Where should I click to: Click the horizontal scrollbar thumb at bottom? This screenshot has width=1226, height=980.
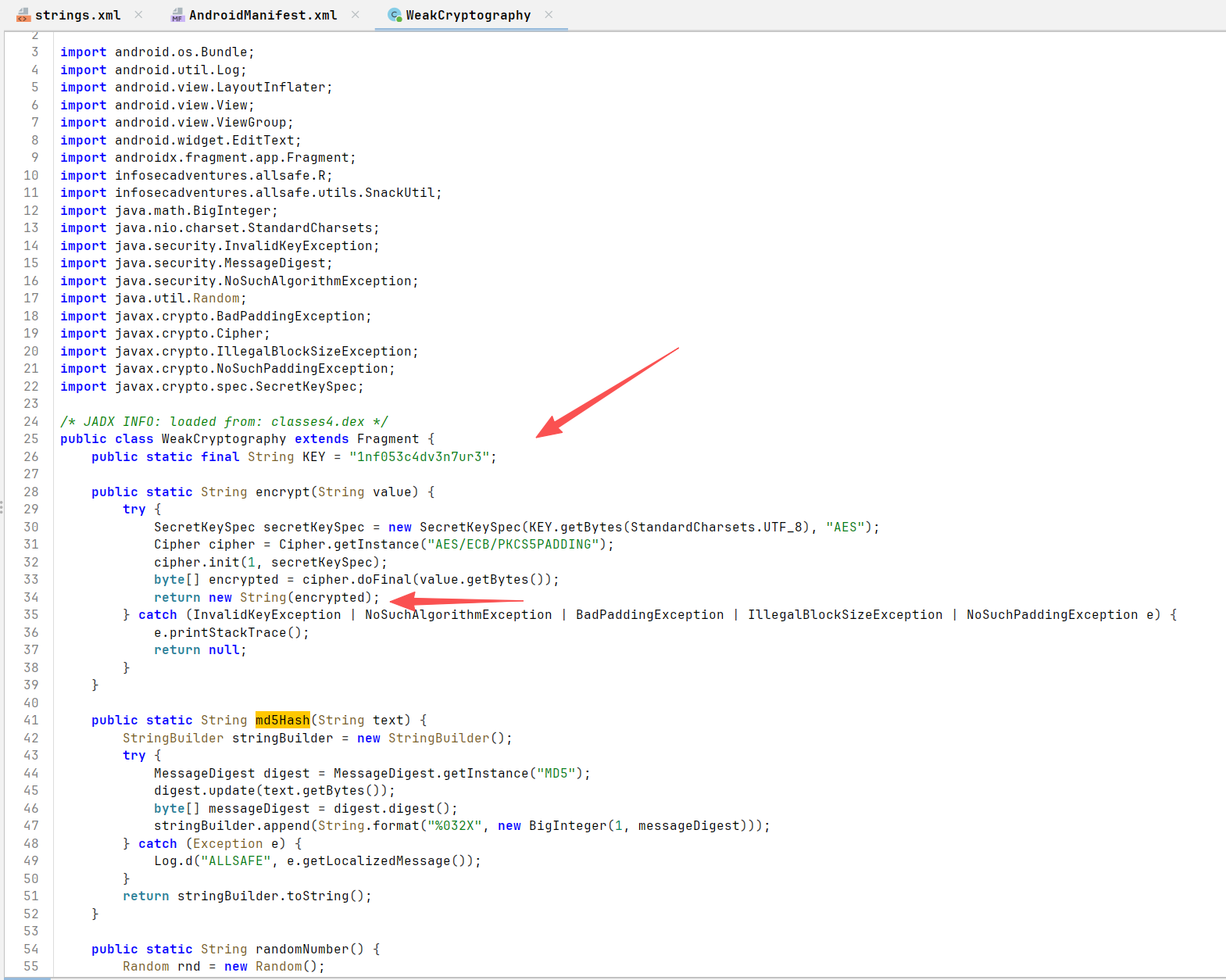point(27,978)
